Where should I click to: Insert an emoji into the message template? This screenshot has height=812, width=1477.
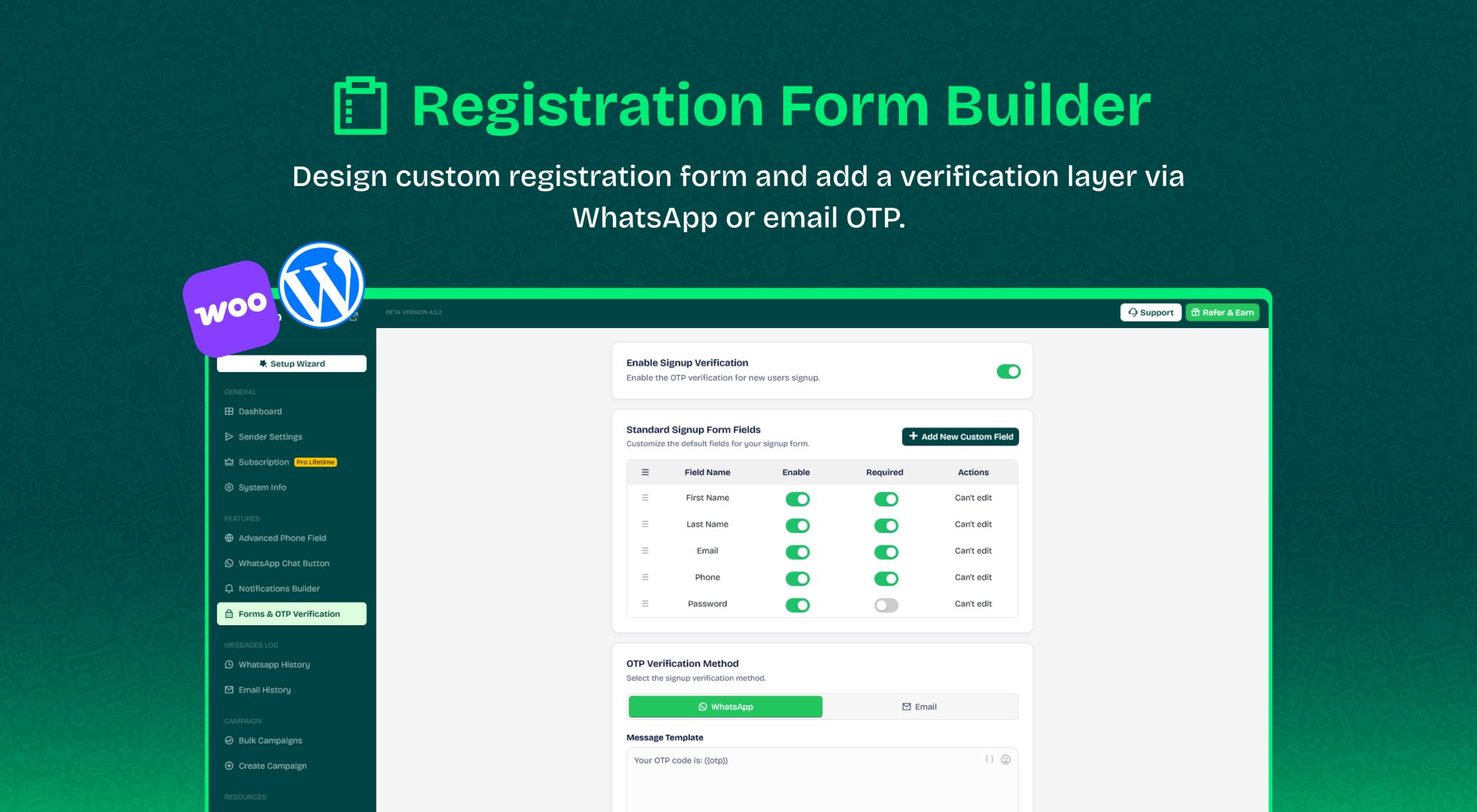(1006, 759)
